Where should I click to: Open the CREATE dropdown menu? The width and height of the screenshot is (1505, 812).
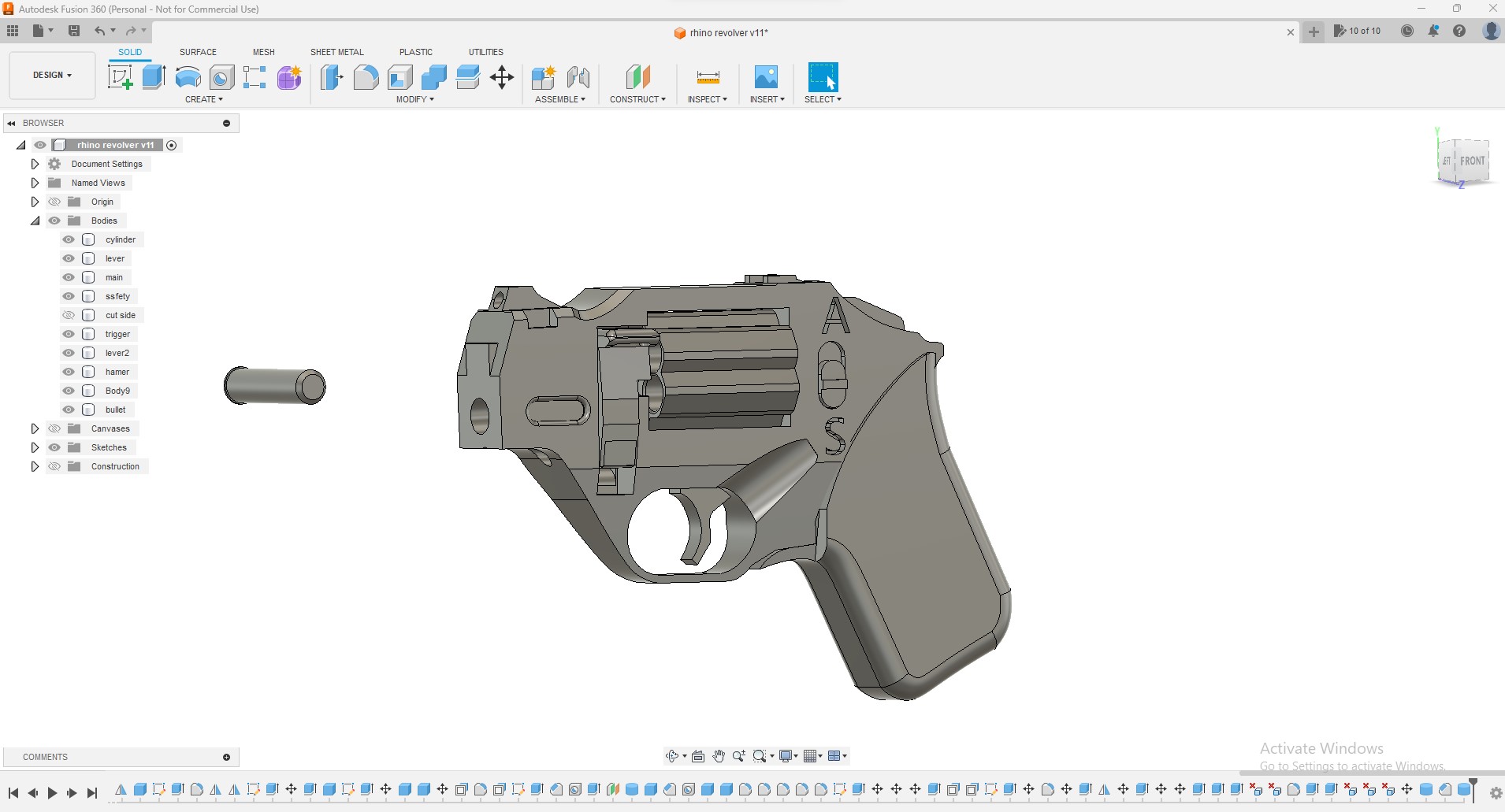click(203, 98)
